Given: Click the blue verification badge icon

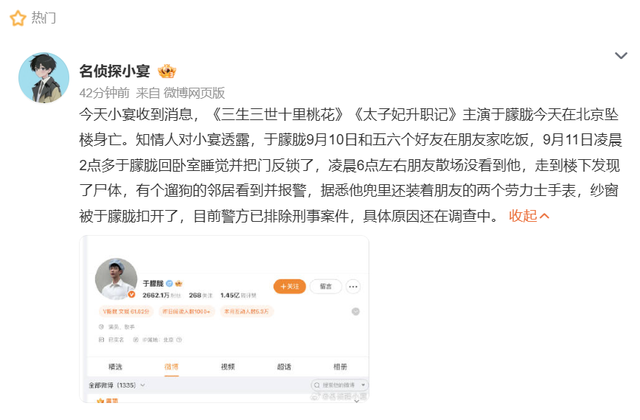Looking at the screenshot, I should pos(169,283).
